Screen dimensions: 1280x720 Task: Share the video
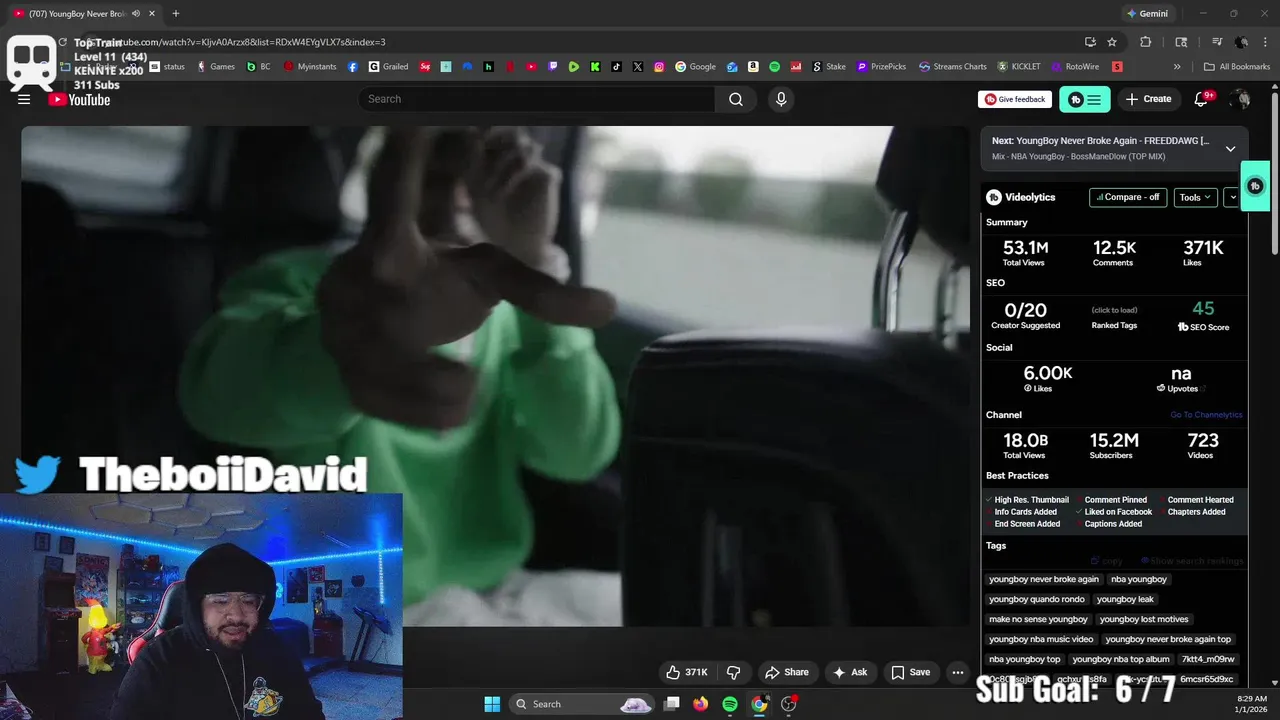click(x=786, y=672)
